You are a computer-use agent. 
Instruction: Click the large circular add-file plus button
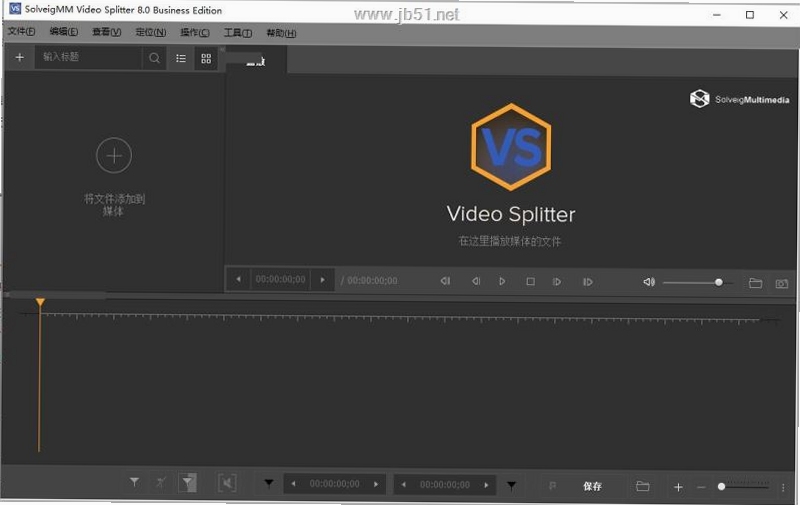pos(114,155)
